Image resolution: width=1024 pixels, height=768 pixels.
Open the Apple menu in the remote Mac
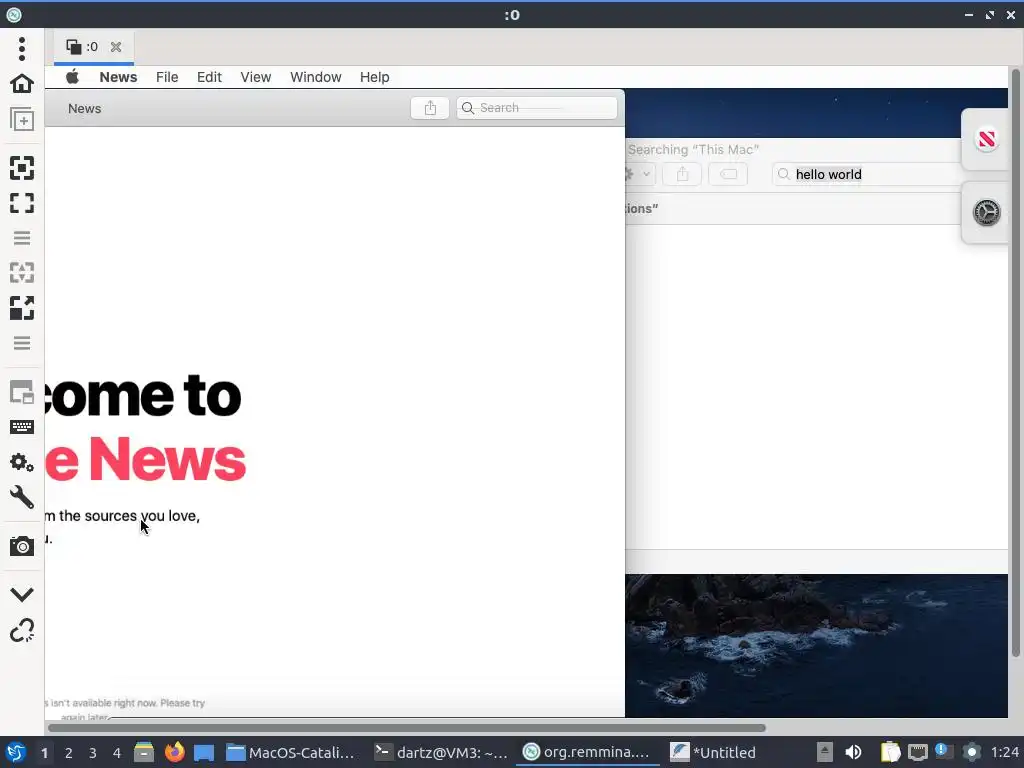click(x=72, y=76)
